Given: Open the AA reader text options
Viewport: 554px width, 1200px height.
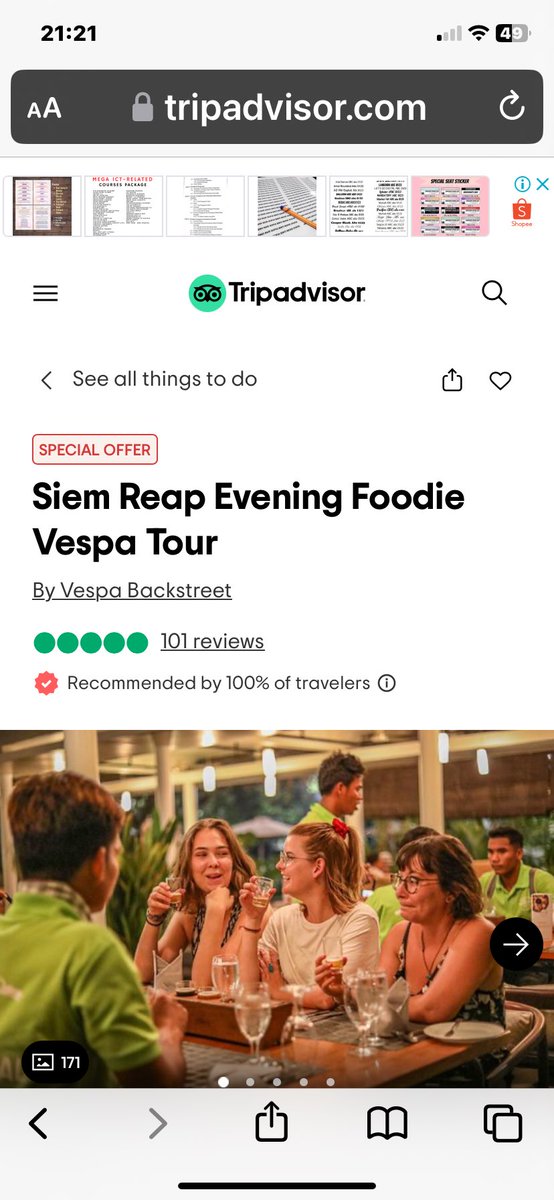Looking at the screenshot, I should pyautogui.click(x=44, y=108).
